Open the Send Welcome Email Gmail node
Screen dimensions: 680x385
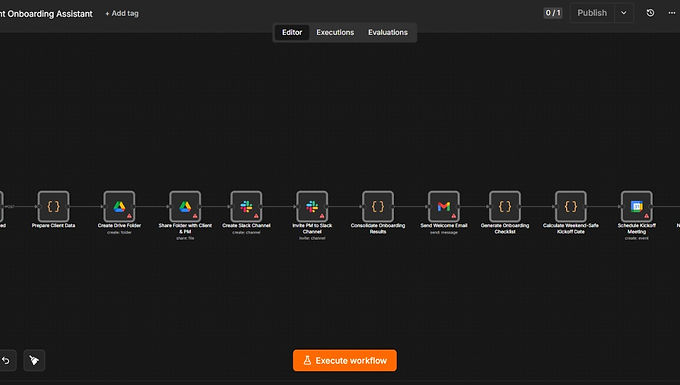click(x=444, y=206)
